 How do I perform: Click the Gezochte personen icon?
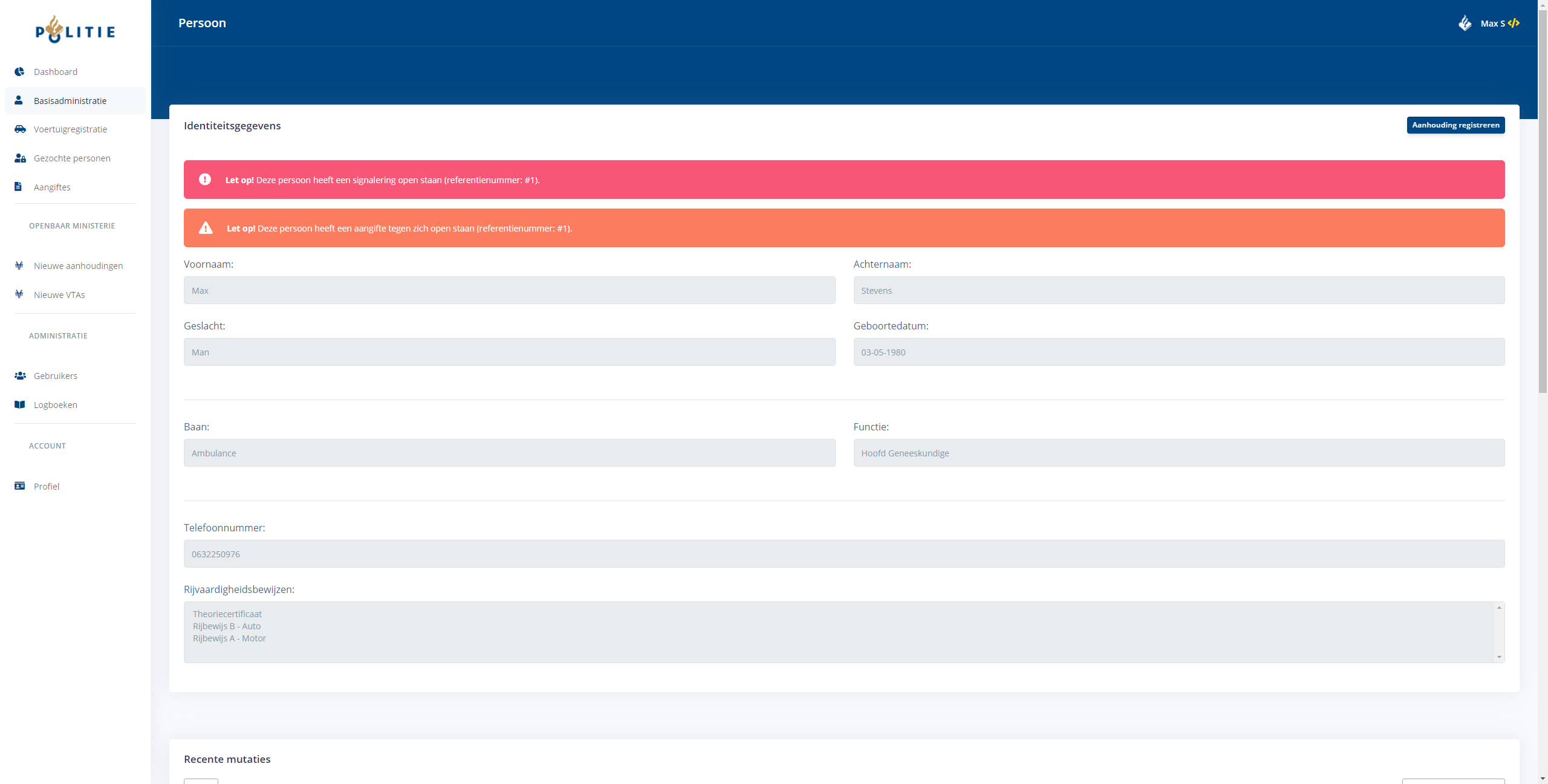(20, 158)
